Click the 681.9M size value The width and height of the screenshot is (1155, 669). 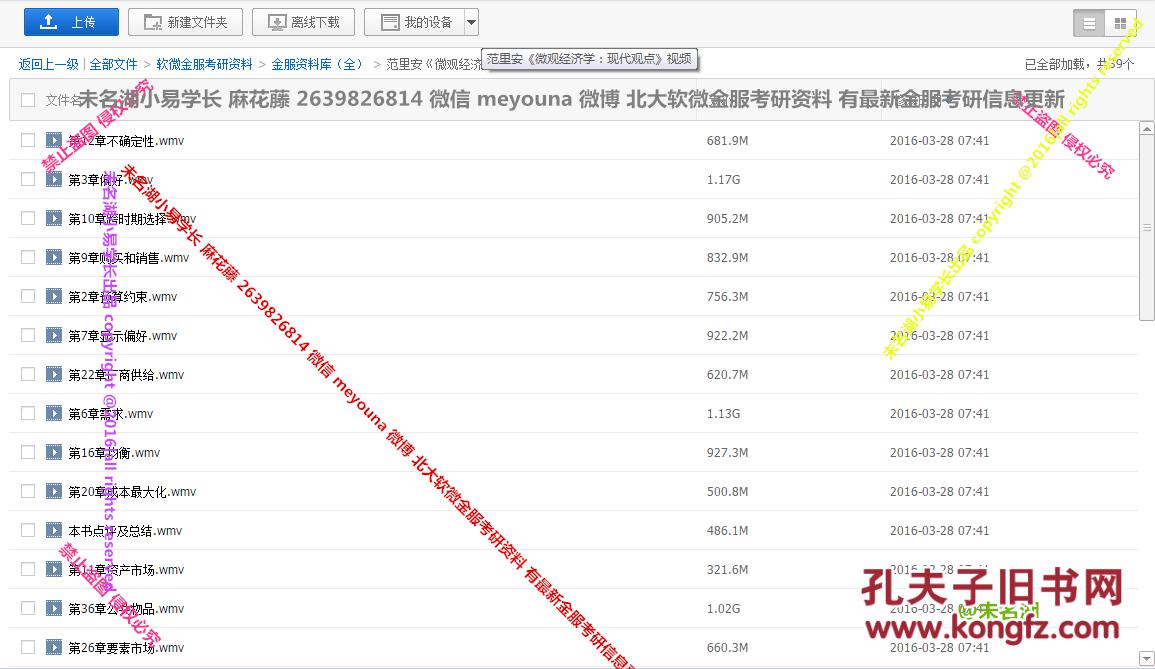[727, 141]
